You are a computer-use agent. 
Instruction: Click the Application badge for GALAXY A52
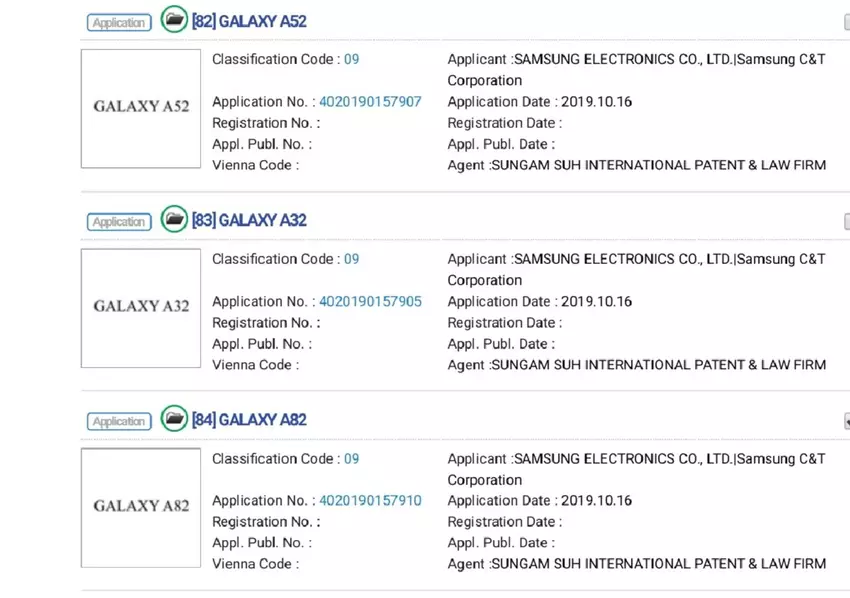[119, 22]
